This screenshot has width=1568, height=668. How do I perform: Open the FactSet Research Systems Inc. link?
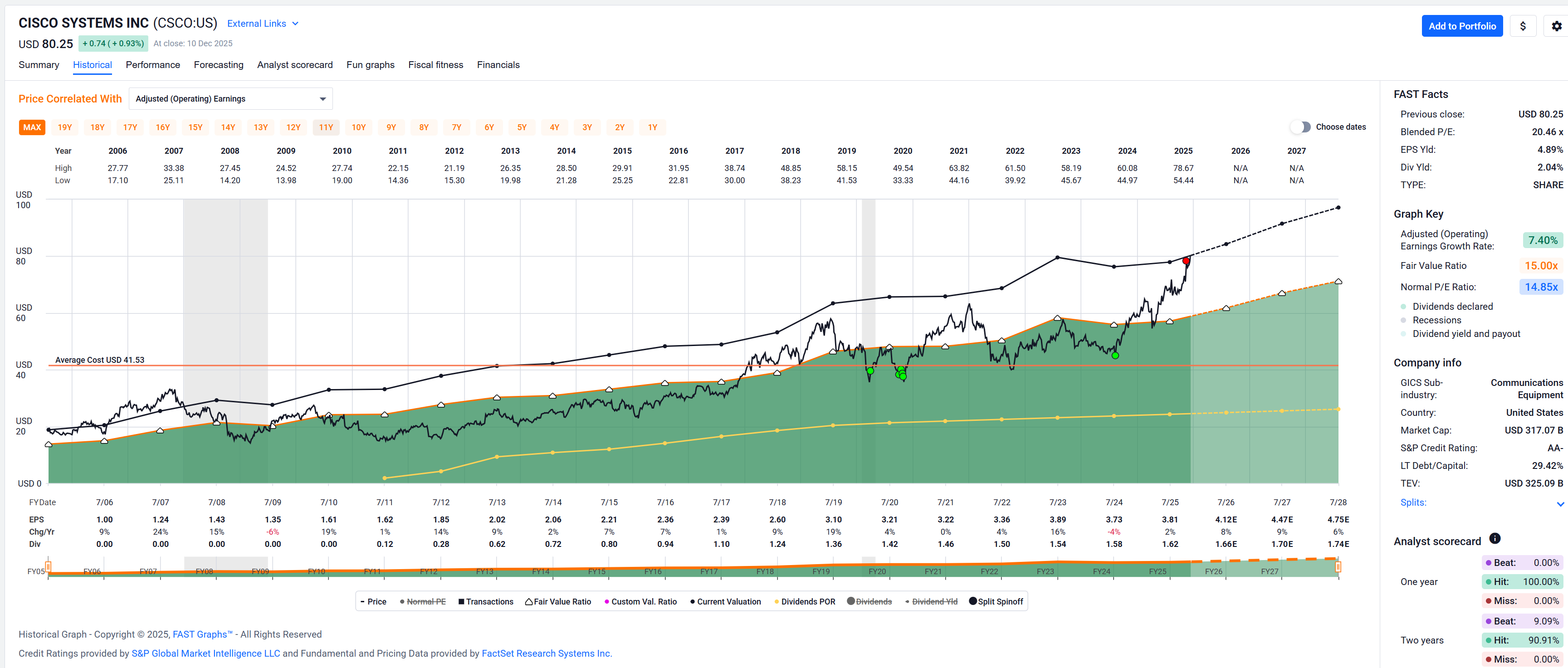pos(546,653)
